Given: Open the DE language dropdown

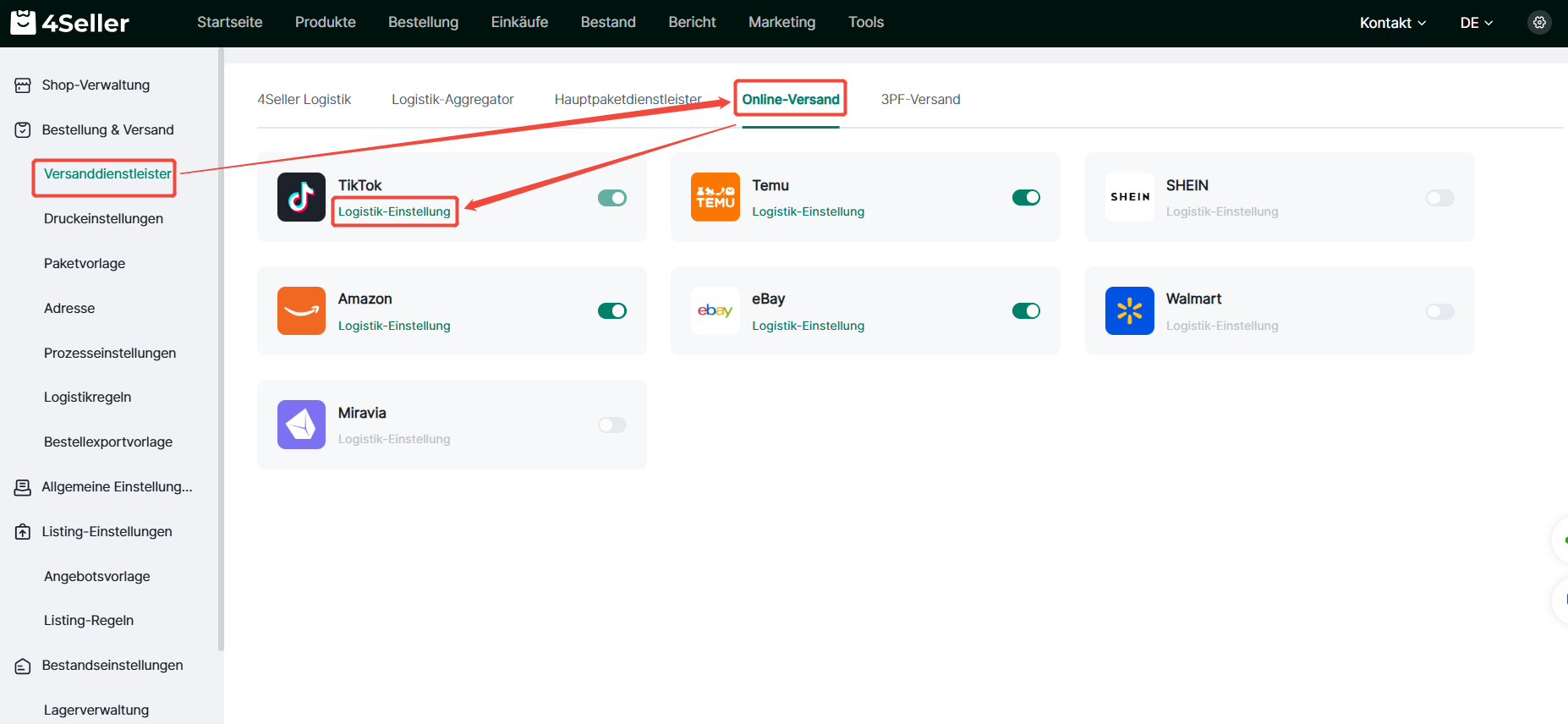Looking at the screenshot, I should (1477, 23).
